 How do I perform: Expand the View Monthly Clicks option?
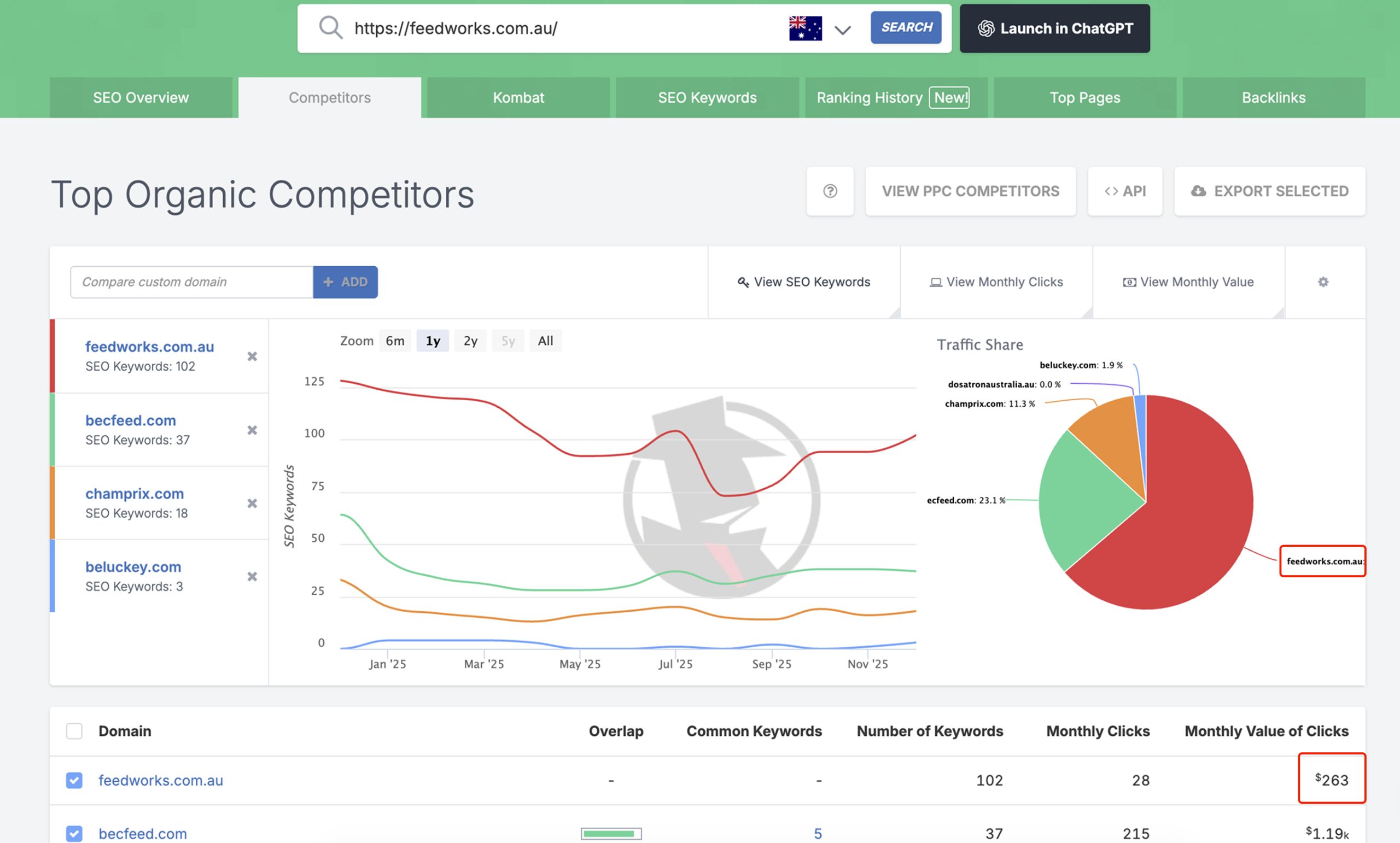click(x=996, y=282)
